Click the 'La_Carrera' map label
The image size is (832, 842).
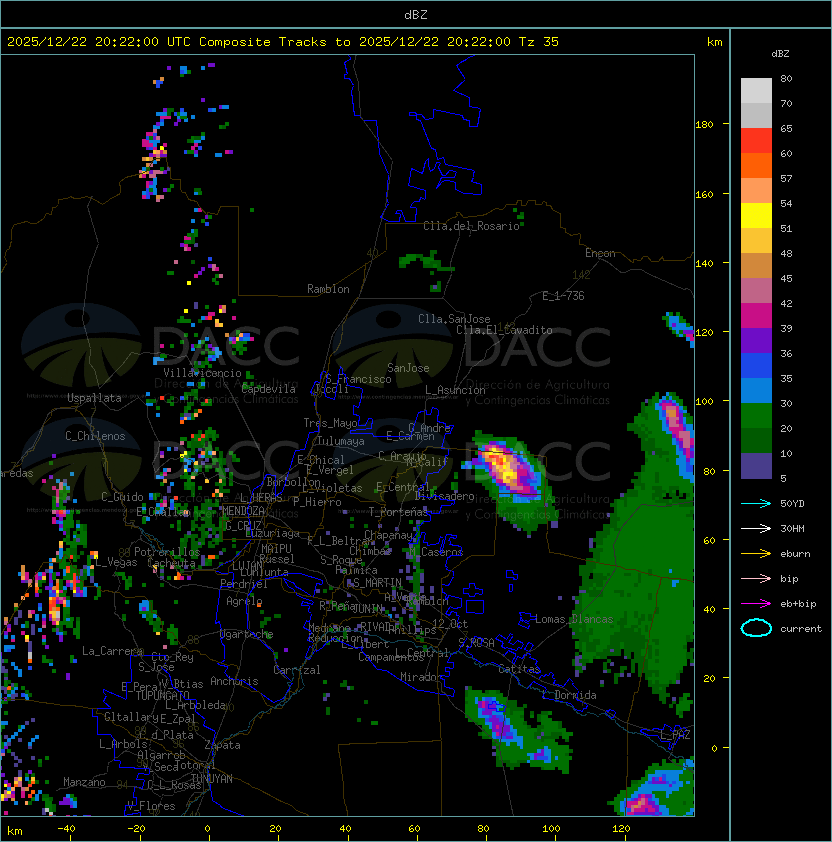coord(112,651)
